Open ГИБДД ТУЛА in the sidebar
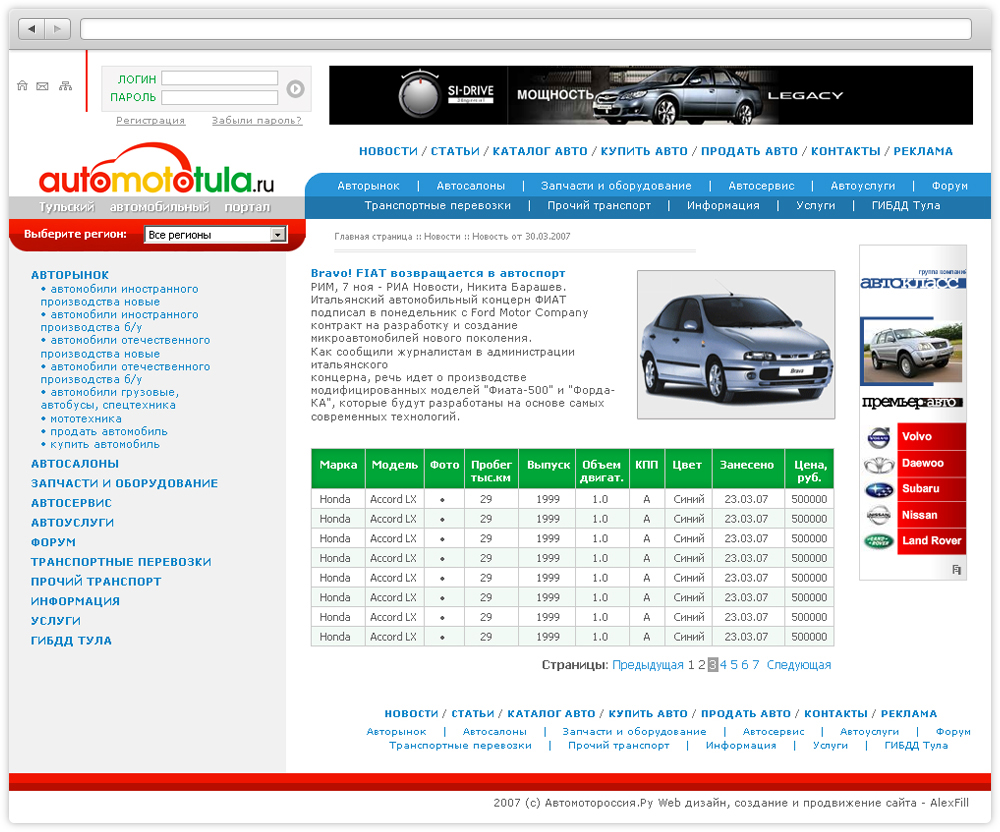 pyautogui.click(x=71, y=640)
